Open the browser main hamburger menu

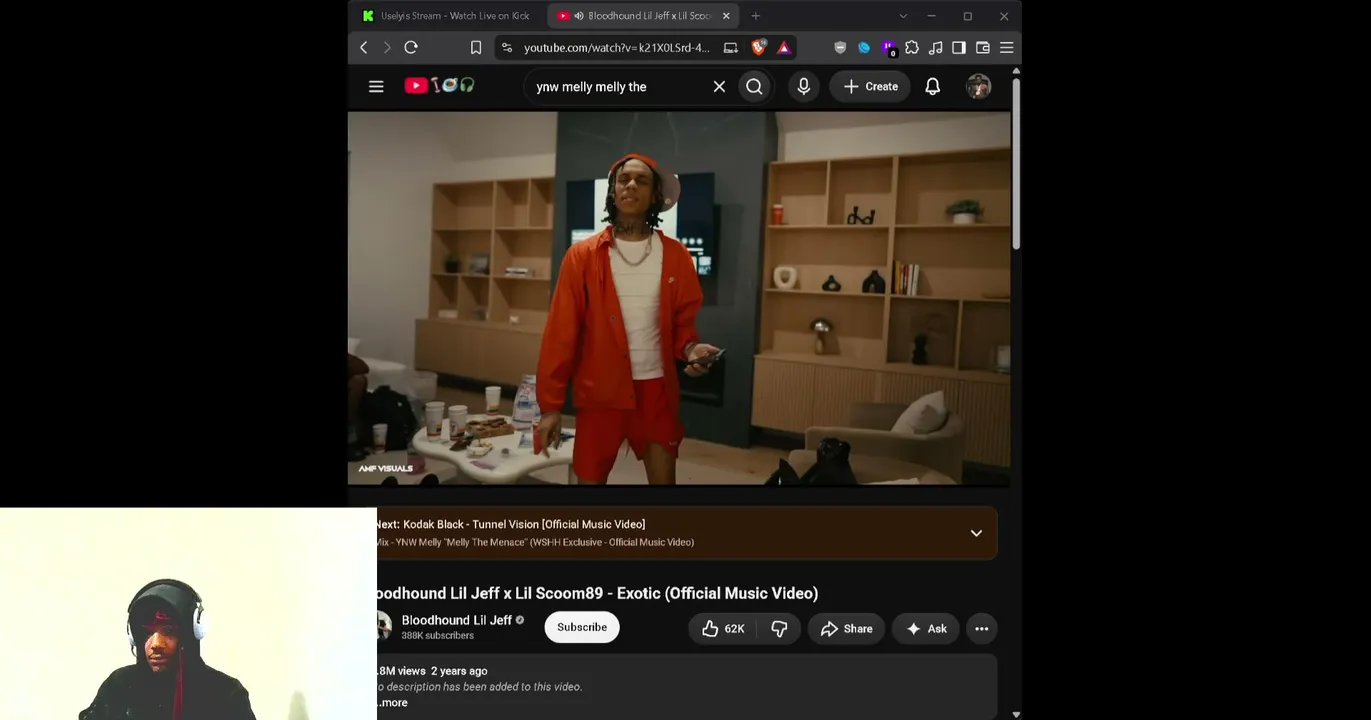click(x=1007, y=47)
